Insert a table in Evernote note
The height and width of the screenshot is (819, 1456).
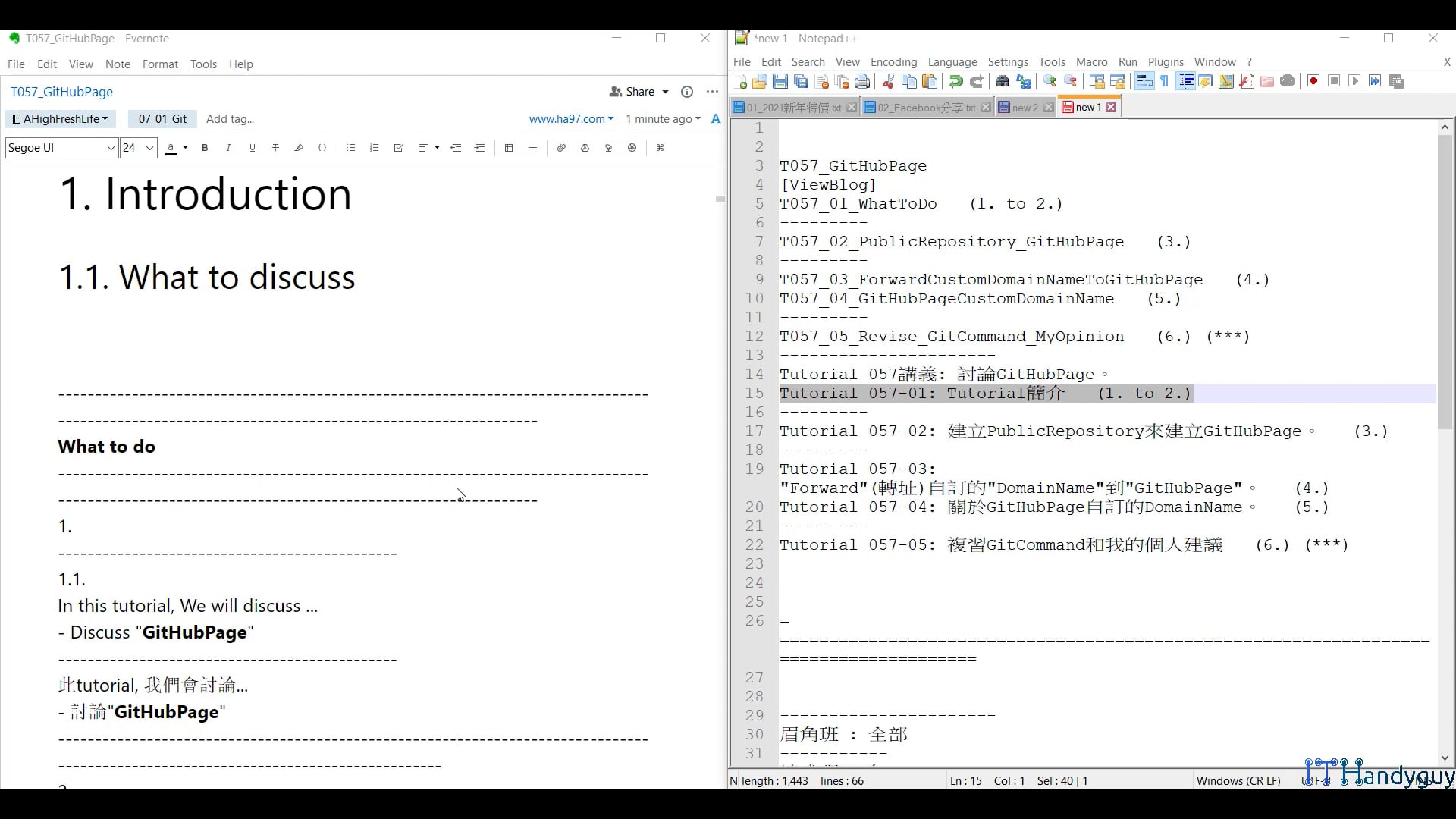point(509,148)
